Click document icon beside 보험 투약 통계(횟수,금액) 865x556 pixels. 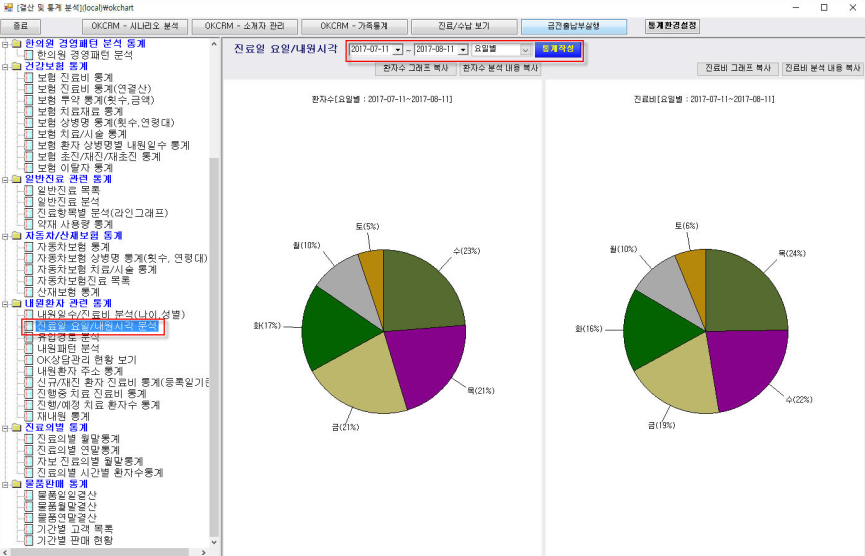(28, 100)
